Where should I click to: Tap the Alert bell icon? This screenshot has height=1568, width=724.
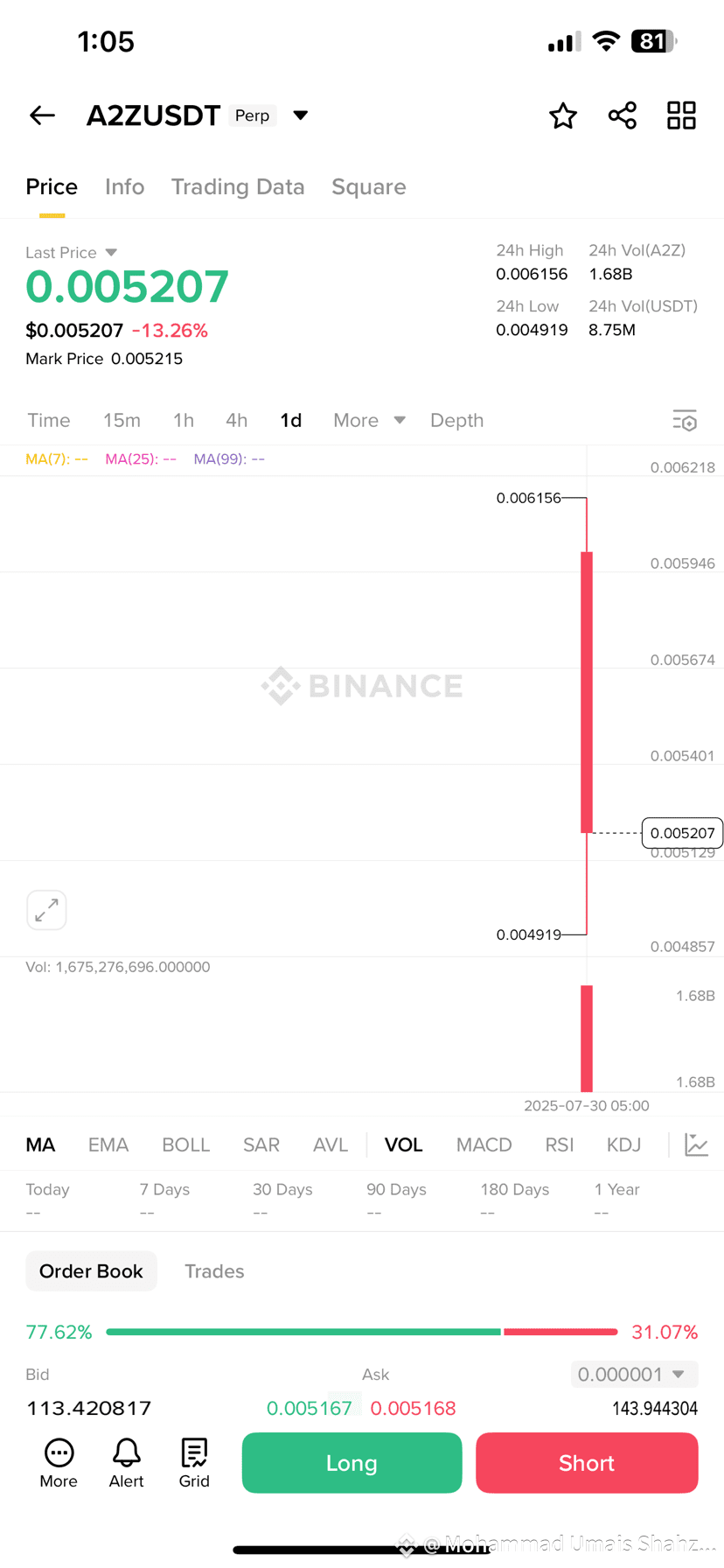126,1462
